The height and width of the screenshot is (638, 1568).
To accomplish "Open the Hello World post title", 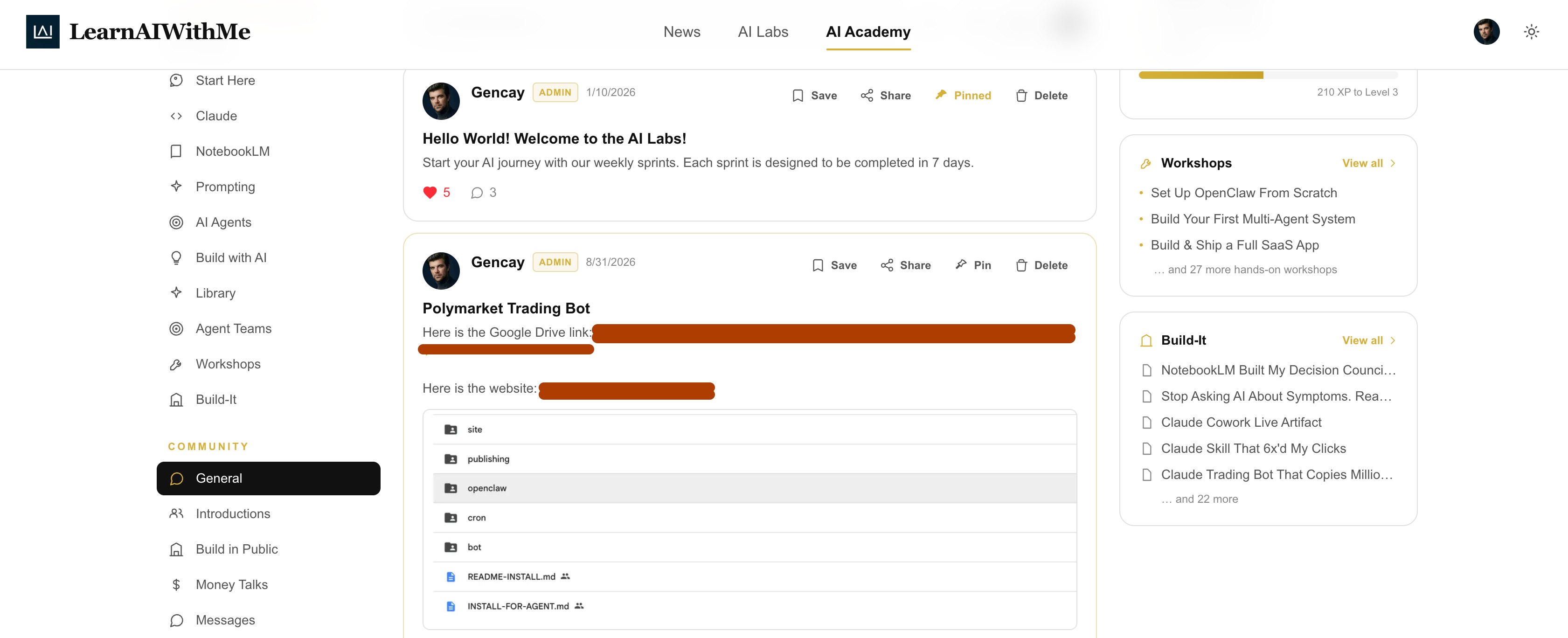I will [554, 138].
